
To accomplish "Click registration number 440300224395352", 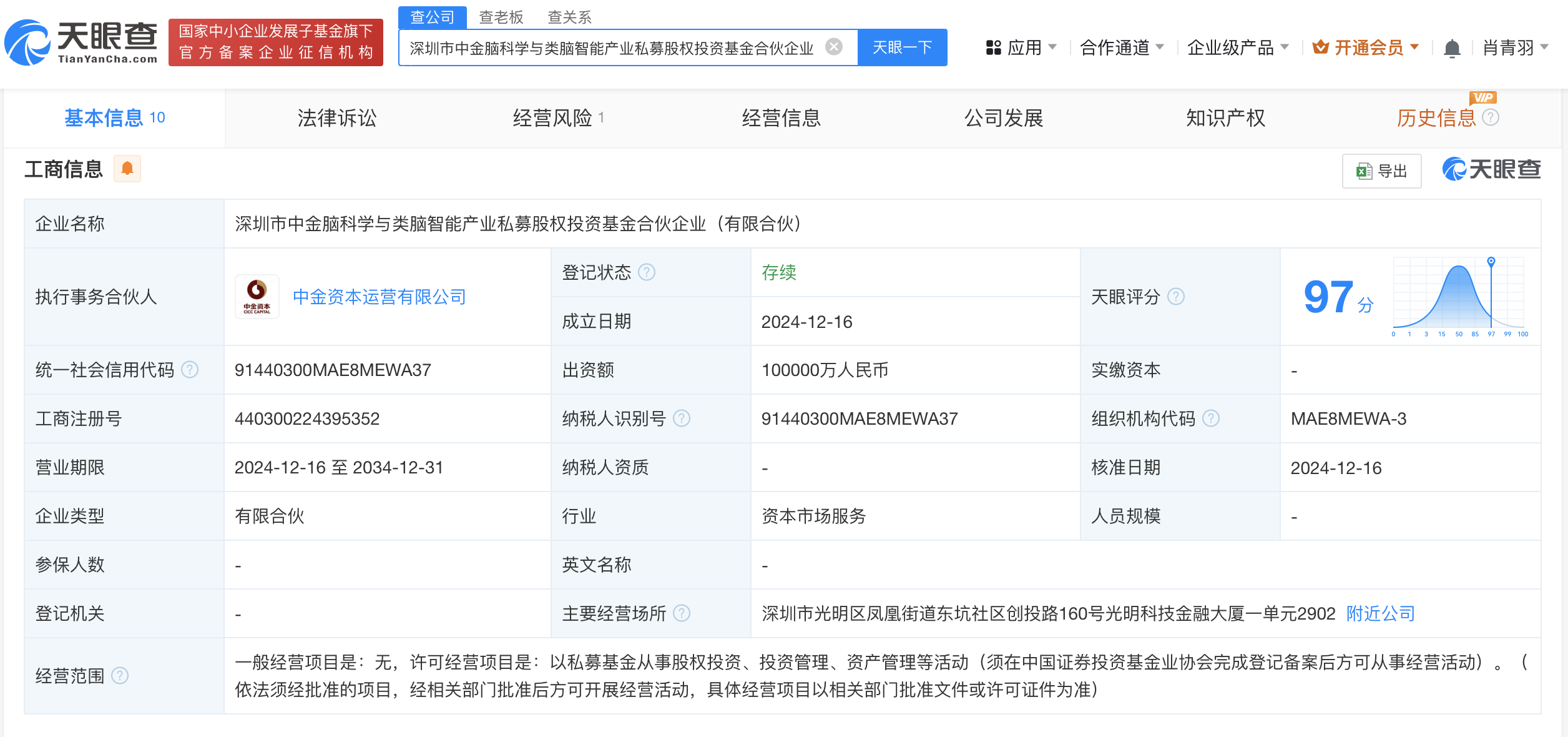I will [306, 418].
